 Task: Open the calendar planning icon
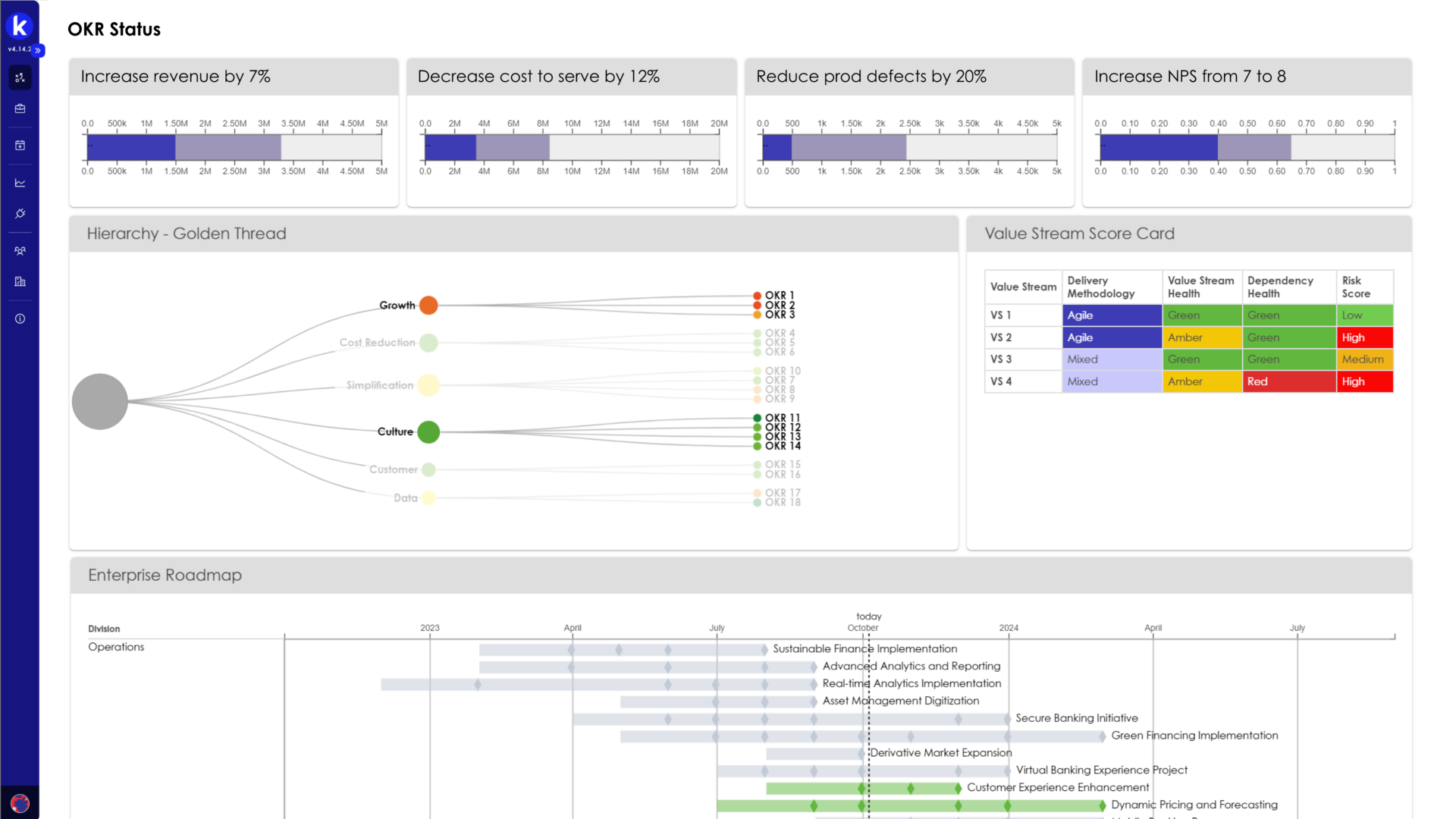(x=20, y=145)
